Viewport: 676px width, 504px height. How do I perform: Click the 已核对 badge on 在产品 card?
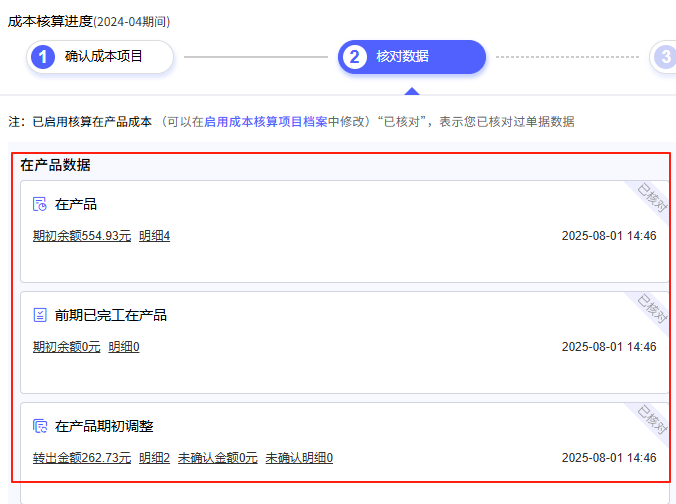pos(652,197)
